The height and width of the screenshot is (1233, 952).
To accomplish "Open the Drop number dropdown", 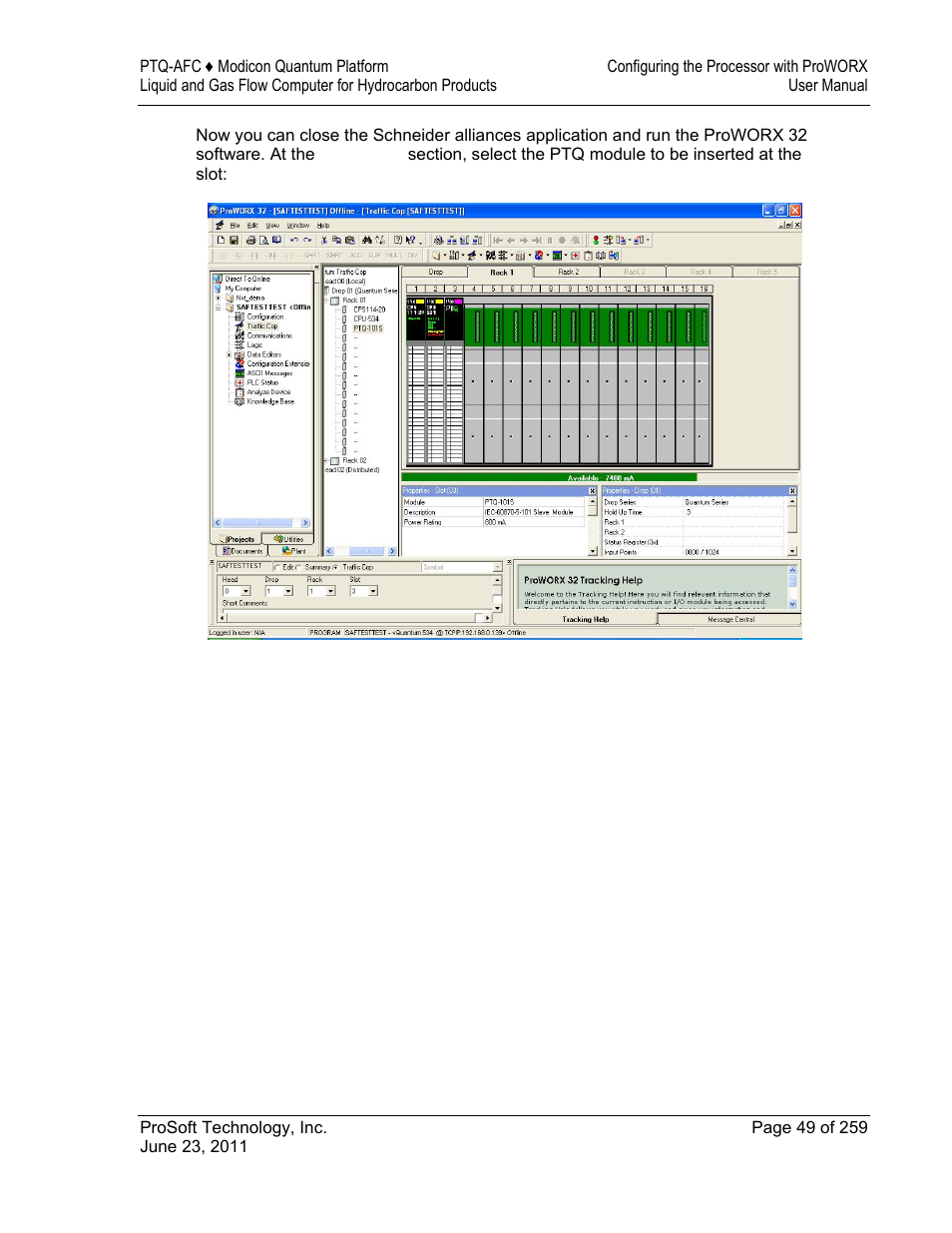I will pos(288,591).
